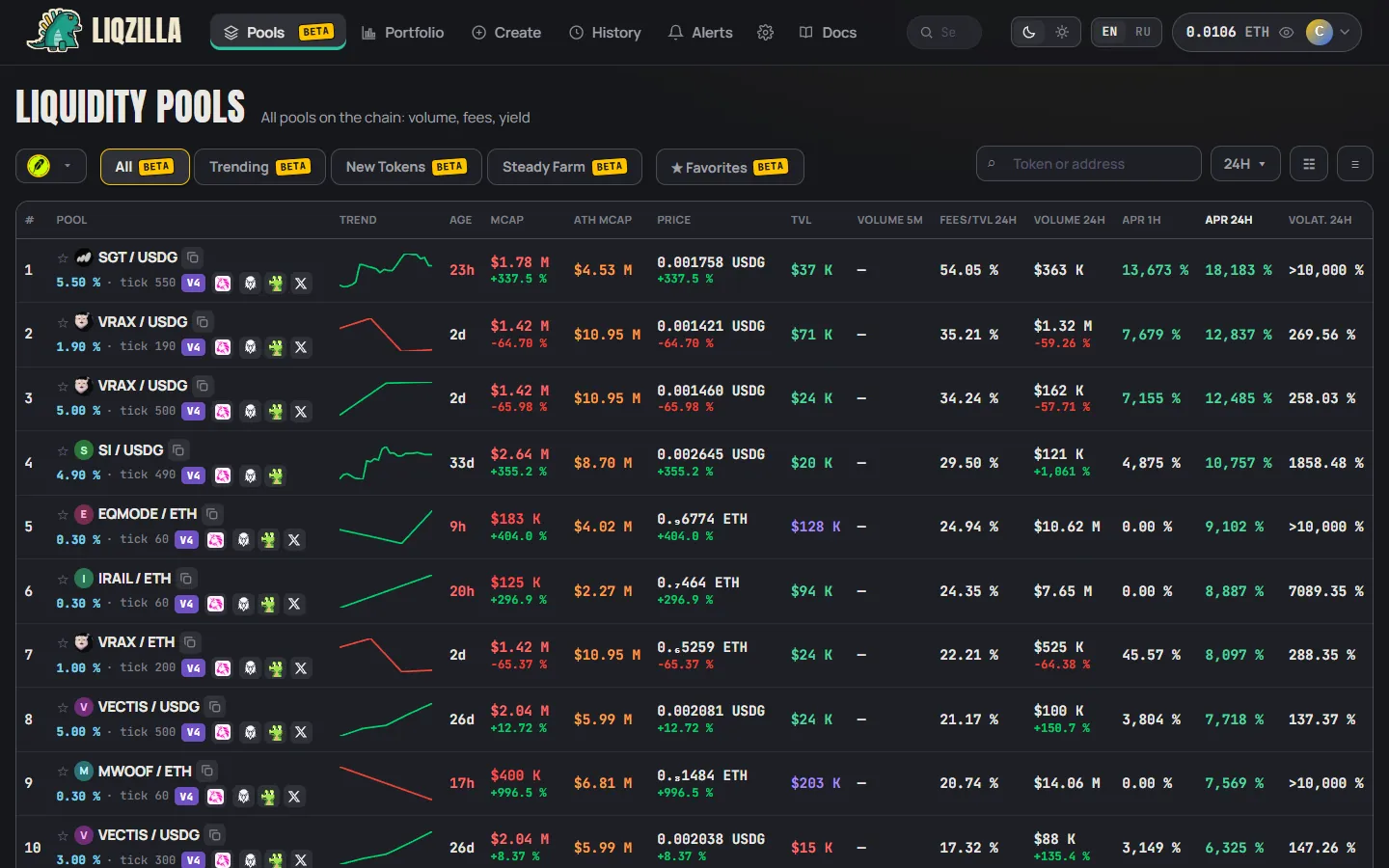Open the Uniswap unicorn icon for SGT / USDG
Viewport: 1389px width, 868px height.
(x=223, y=284)
